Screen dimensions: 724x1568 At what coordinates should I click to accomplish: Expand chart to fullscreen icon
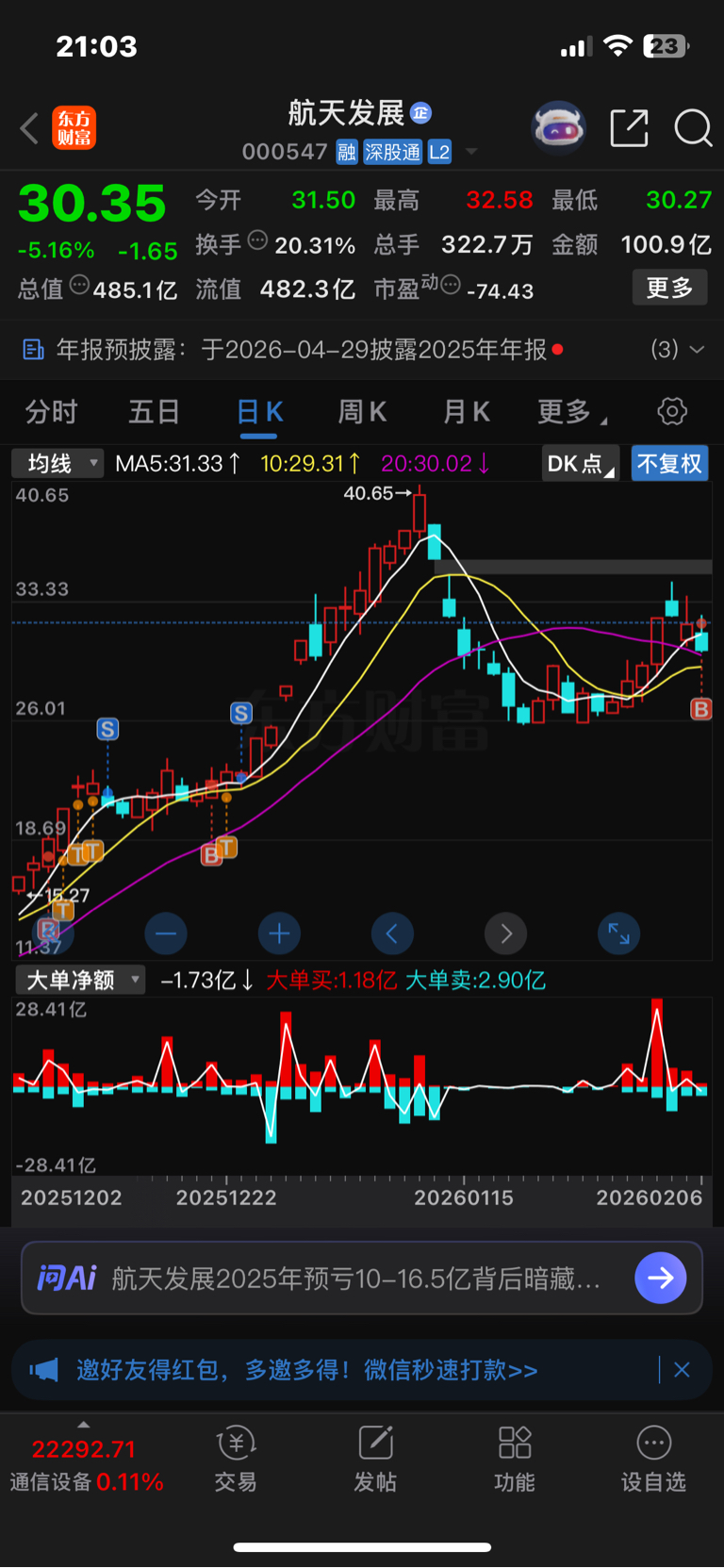[x=618, y=933]
